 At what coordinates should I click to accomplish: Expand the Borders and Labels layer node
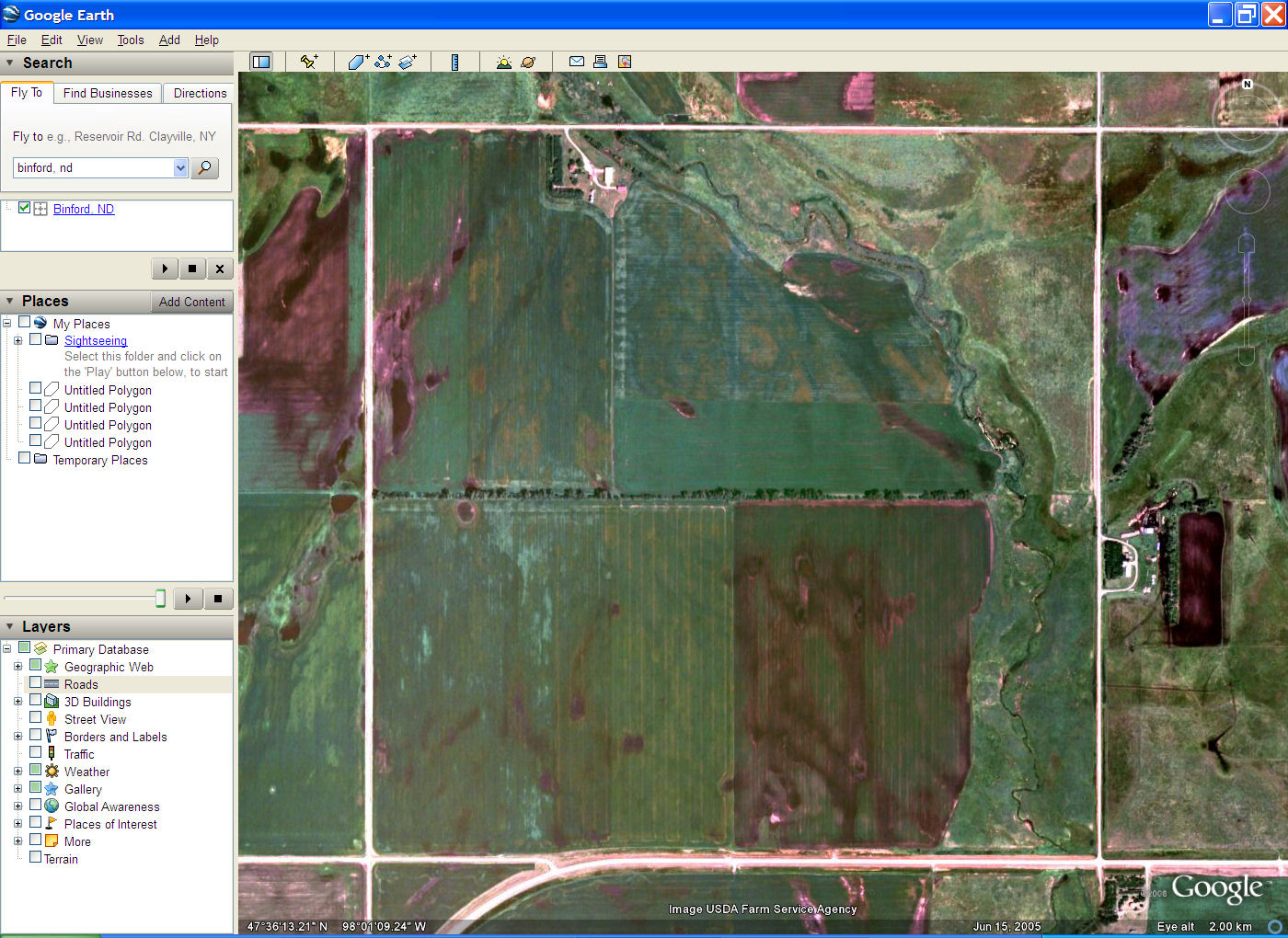pos(17,737)
